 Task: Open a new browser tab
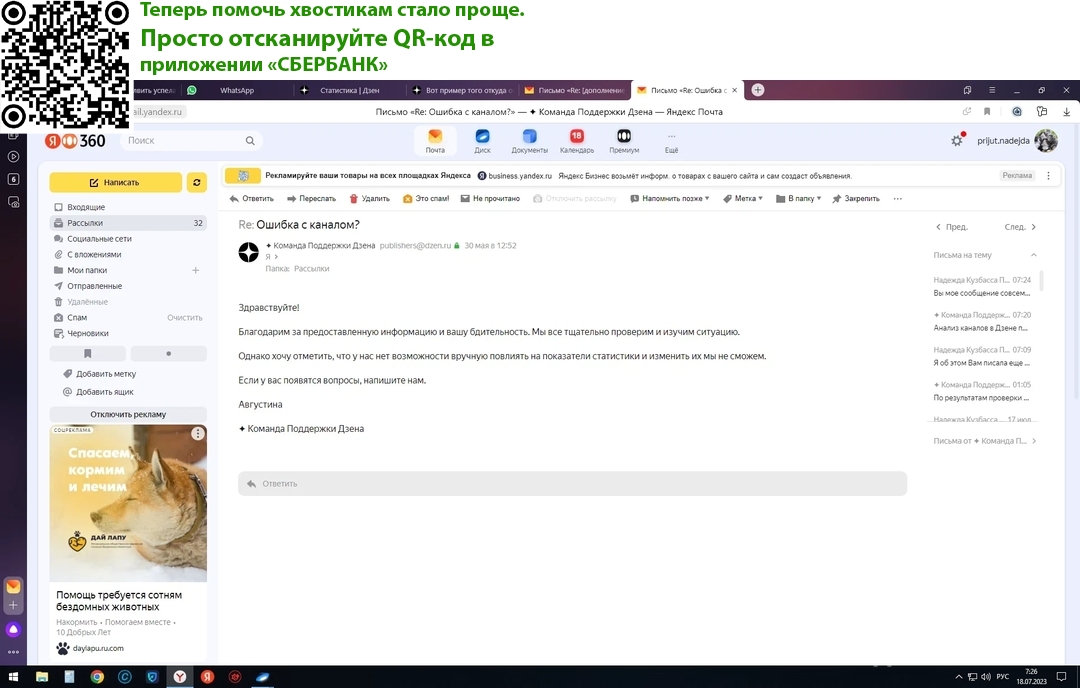click(x=758, y=90)
